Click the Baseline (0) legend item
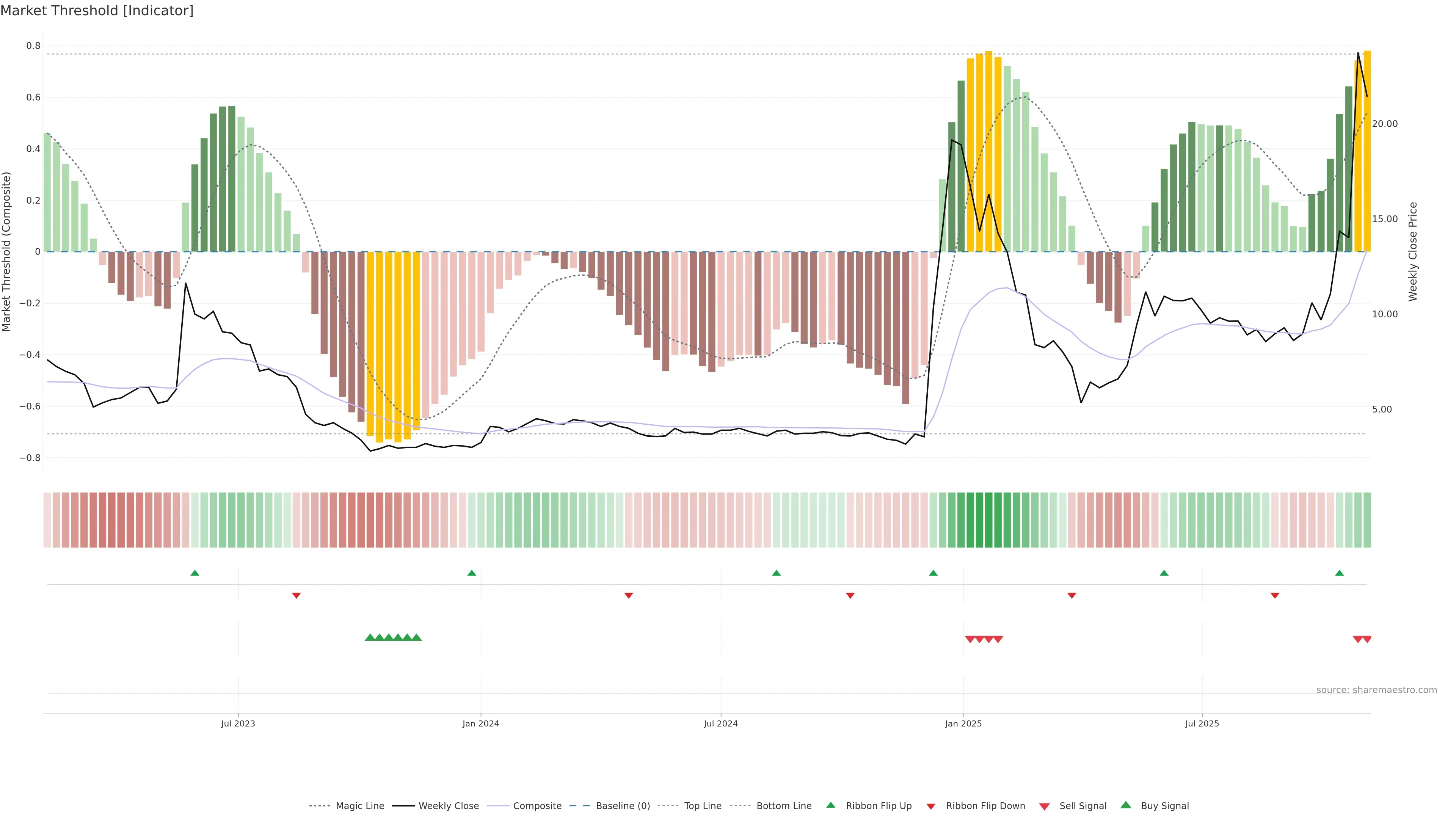The width and height of the screenshot is (1456, 819). coord(622,806)
